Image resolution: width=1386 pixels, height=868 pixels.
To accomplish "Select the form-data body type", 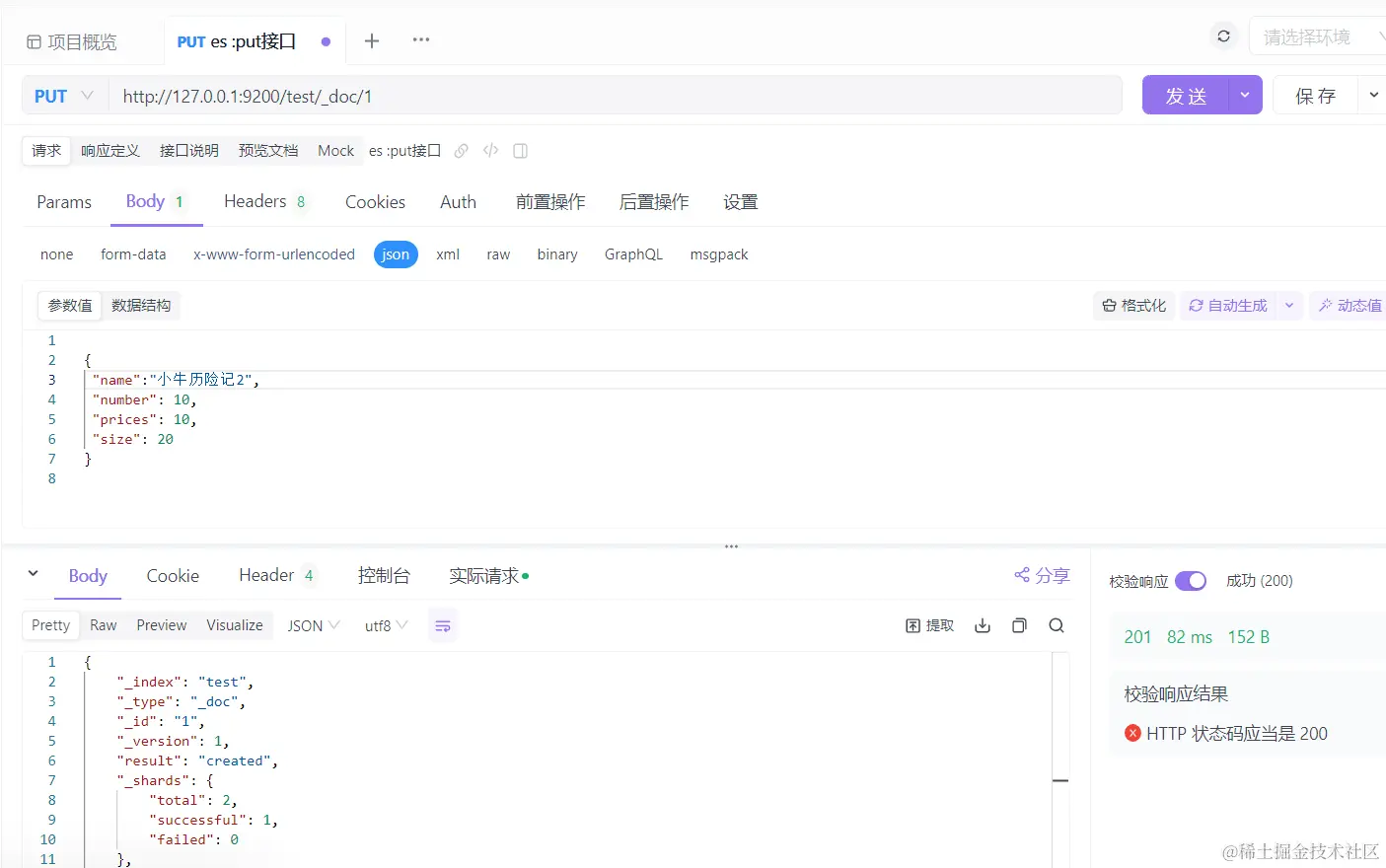I will (x=133, y=254).
